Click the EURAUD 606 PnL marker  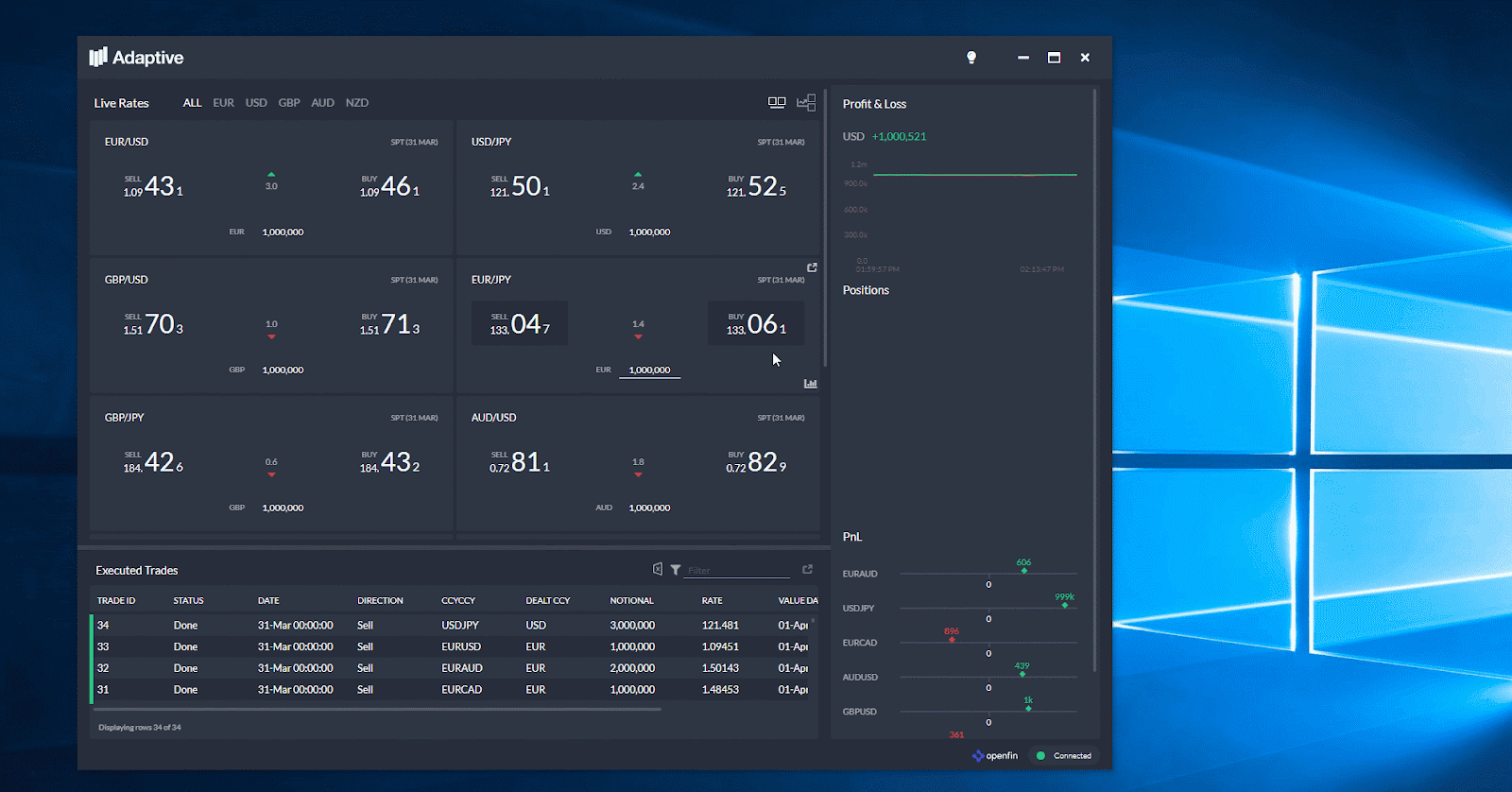coord(1024,571)
